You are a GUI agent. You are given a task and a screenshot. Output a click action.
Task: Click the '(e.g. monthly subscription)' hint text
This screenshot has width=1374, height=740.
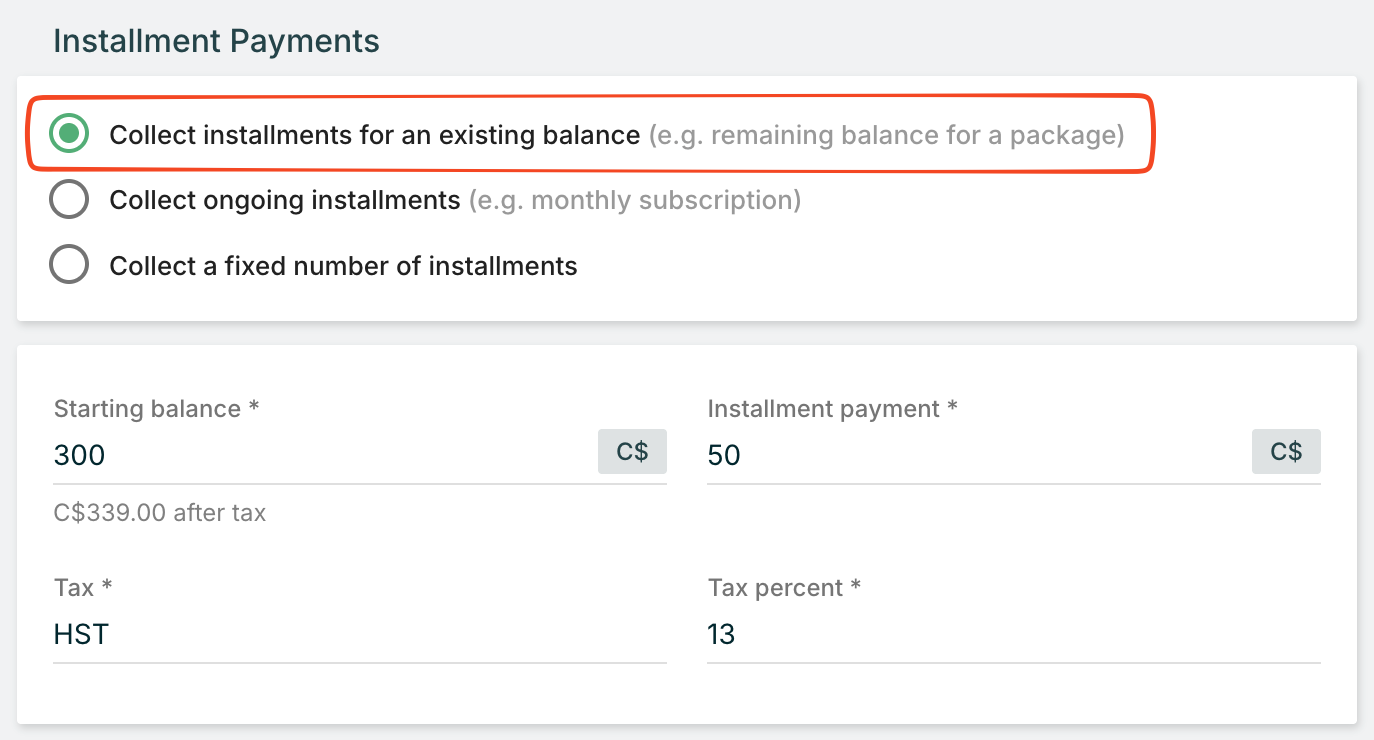coord(635,200)
